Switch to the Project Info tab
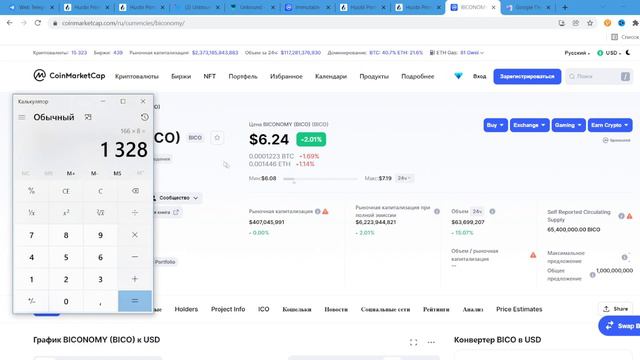Screen dimensions: 640x360 click(228, 309)
